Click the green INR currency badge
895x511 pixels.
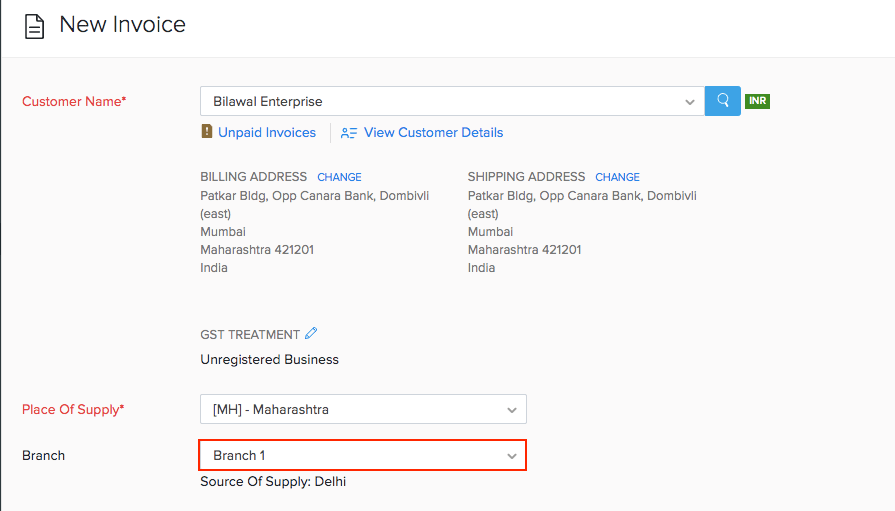(757, 101)
